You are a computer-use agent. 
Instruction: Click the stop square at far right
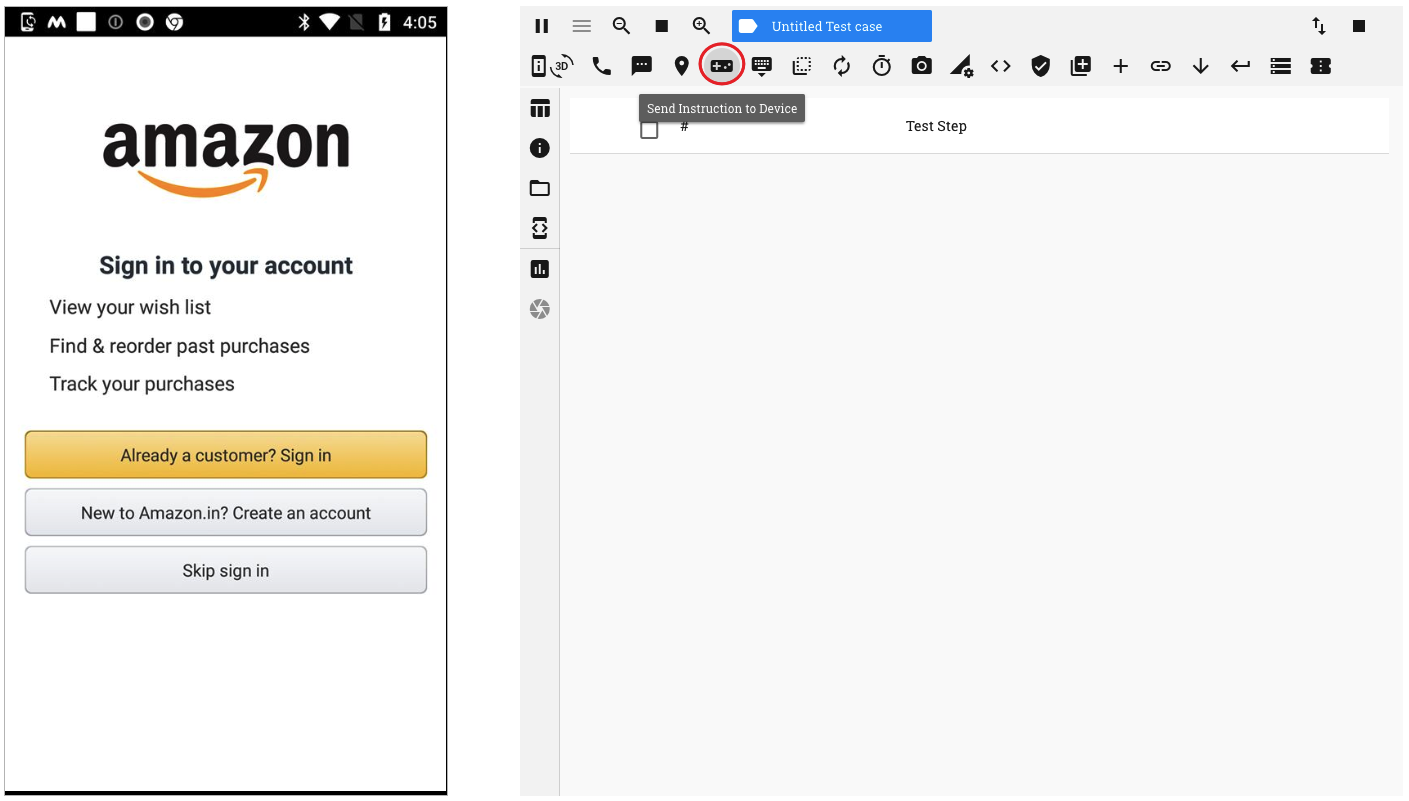[1359, 26]
